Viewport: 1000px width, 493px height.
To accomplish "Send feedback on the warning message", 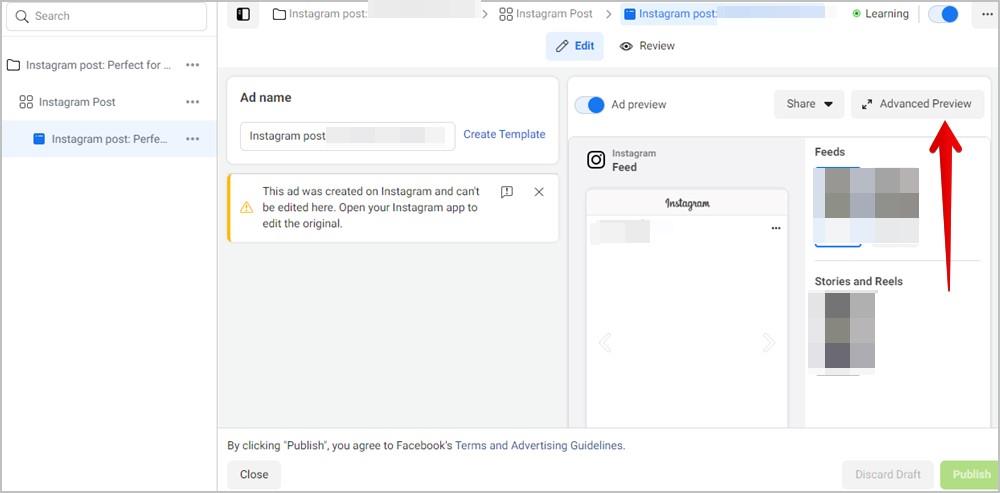I will click(x=507, y=192).
